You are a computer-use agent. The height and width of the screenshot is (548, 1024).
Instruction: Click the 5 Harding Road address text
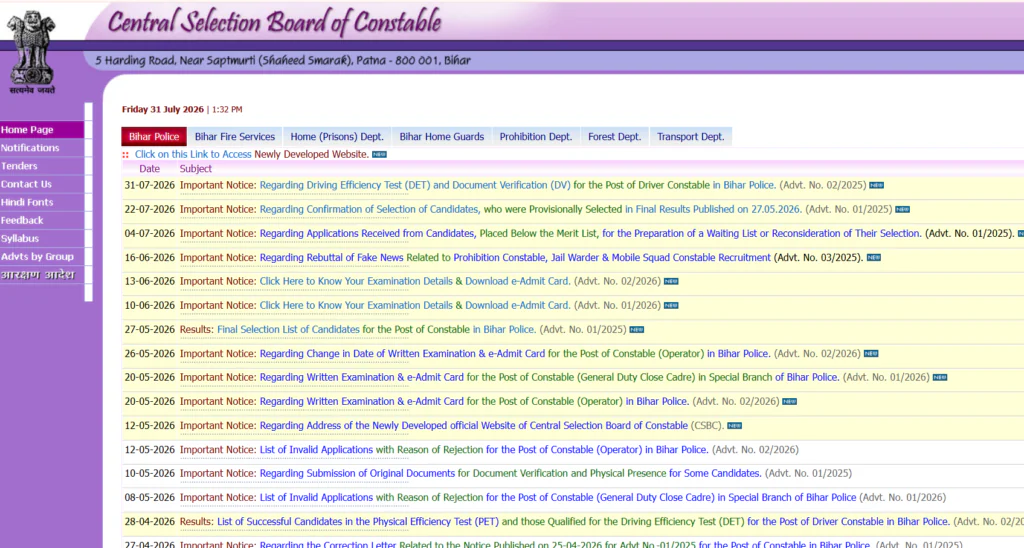[x=283, y=61]
